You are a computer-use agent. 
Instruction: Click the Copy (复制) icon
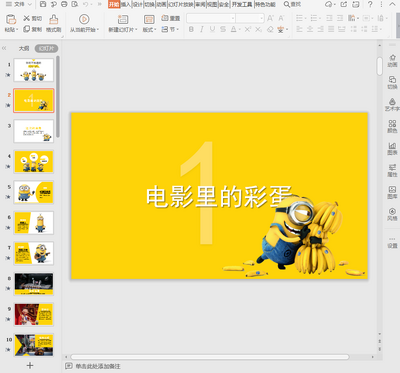(x=27, y=29)
